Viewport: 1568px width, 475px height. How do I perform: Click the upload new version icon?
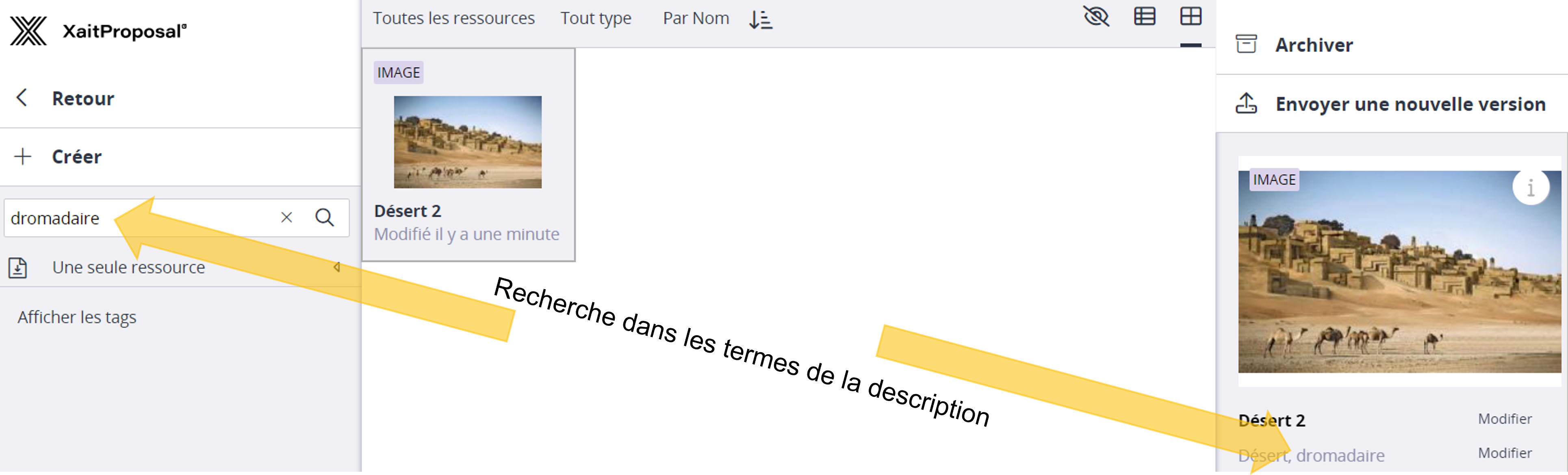(1246, 104)
